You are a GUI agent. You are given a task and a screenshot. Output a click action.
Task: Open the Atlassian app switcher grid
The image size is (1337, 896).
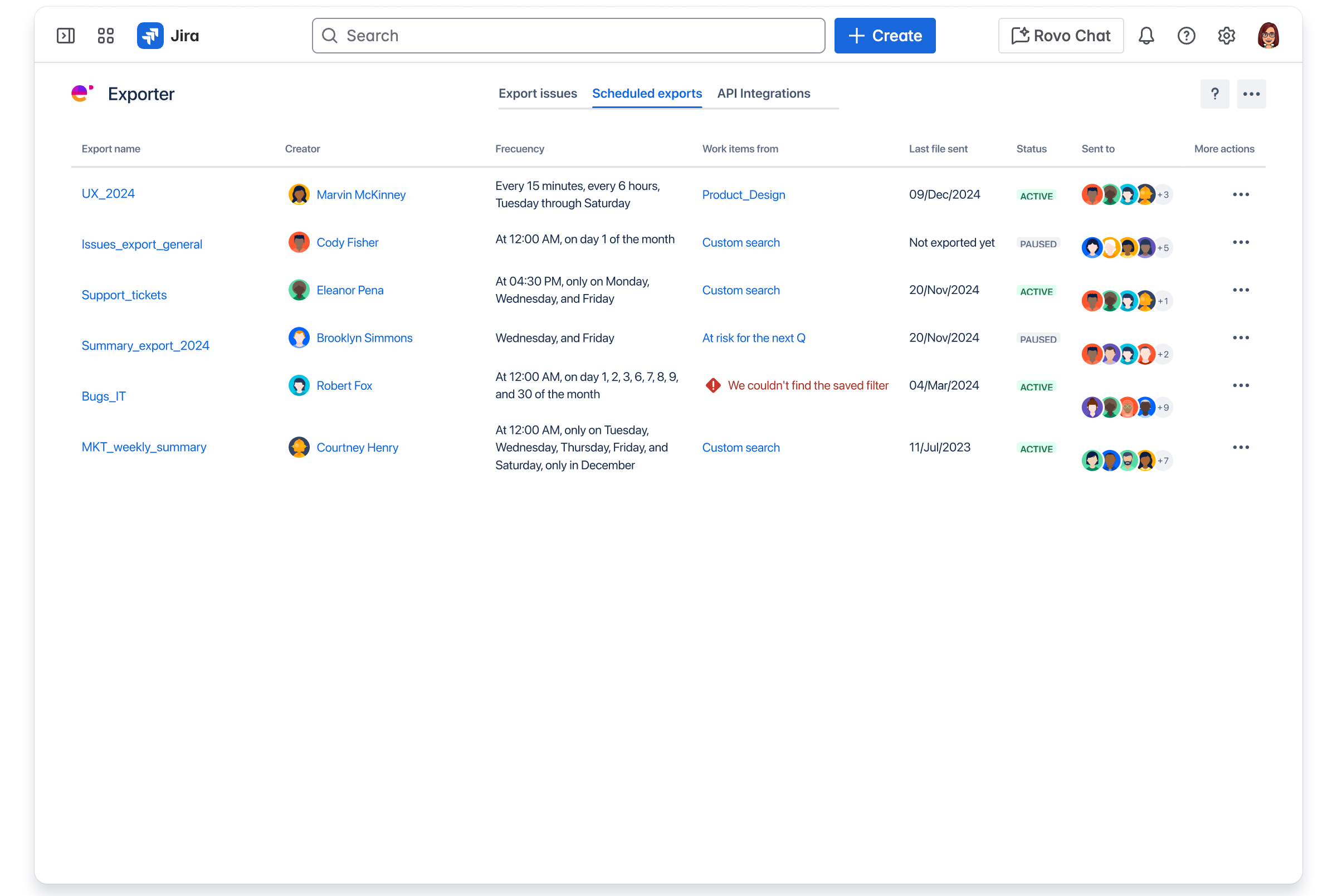(x=105, y=36)
